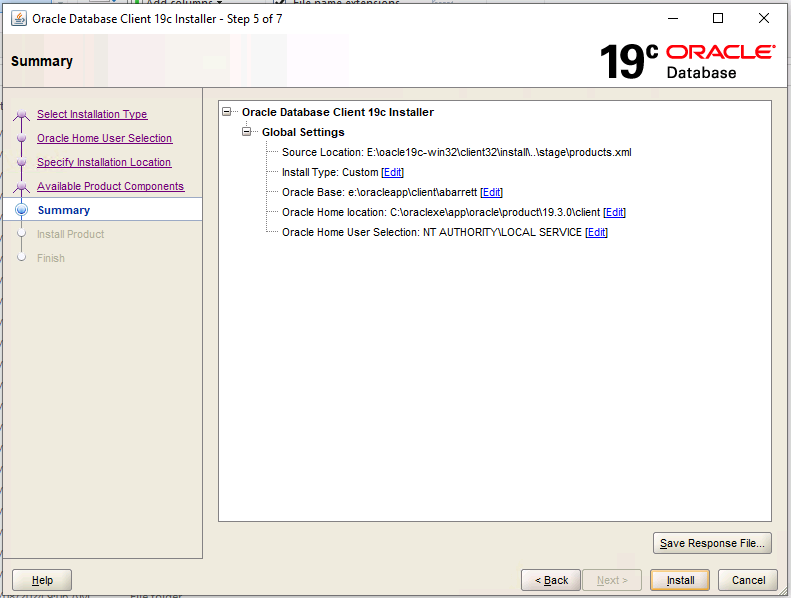The width and height of the screenshot is (791, 598).
Task: Cancel the installer
Action: click(748, 580)
